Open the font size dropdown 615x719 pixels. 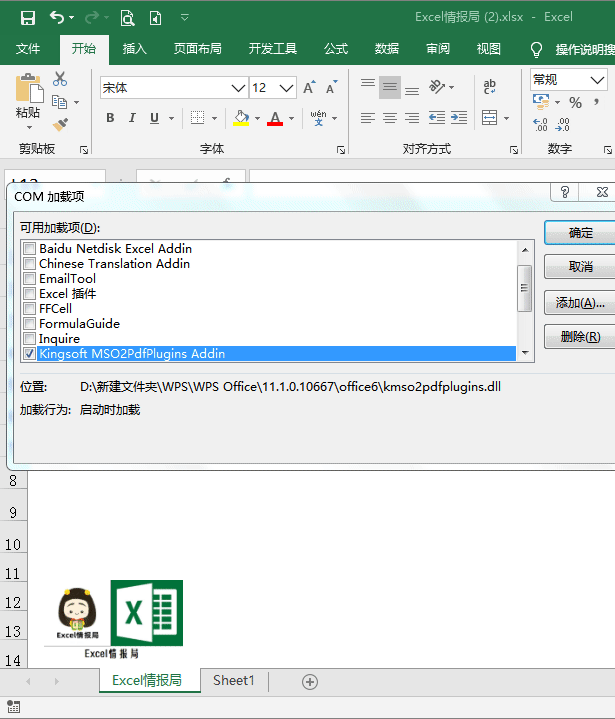click(286, 88)
